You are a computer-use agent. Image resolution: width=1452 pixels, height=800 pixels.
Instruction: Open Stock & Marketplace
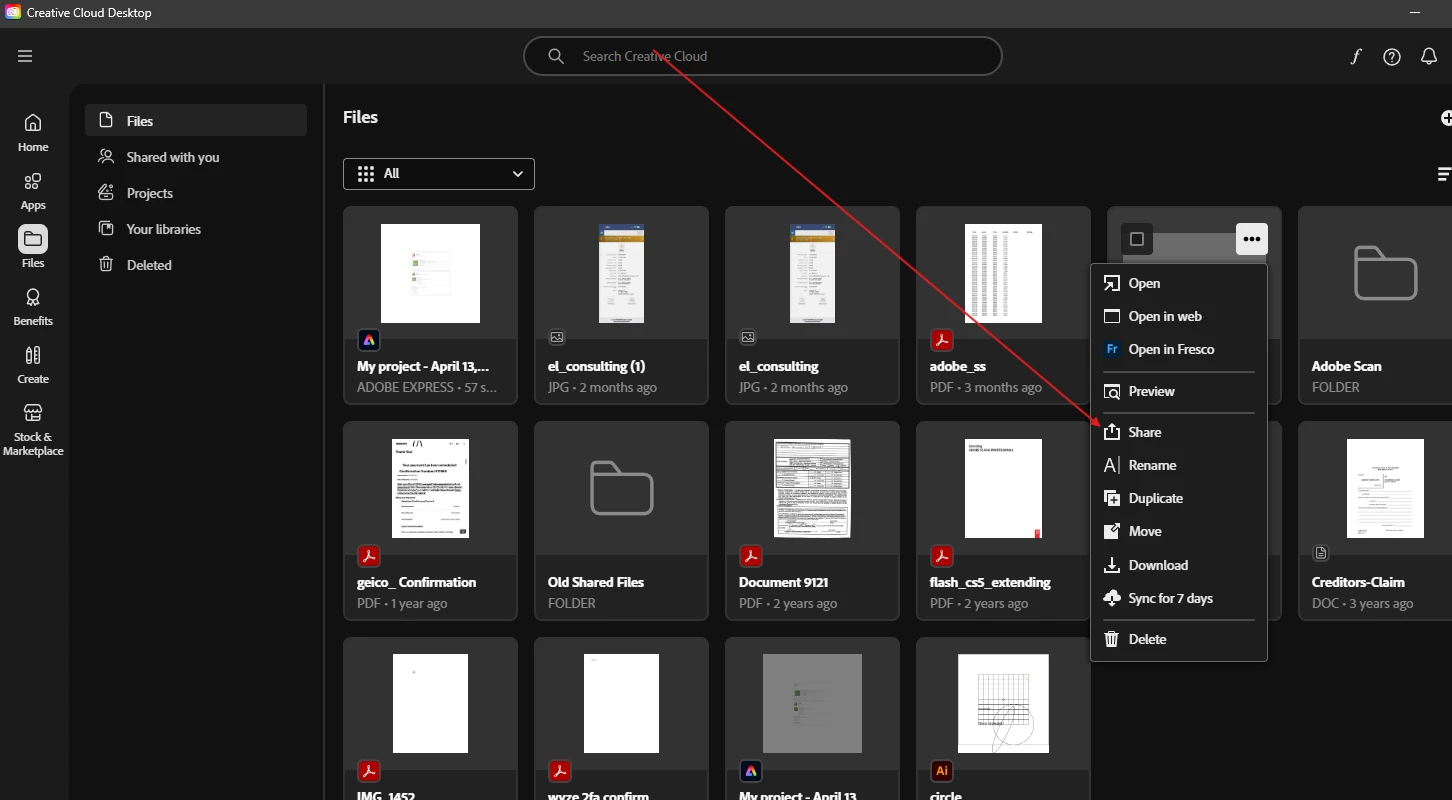(33, 430)
